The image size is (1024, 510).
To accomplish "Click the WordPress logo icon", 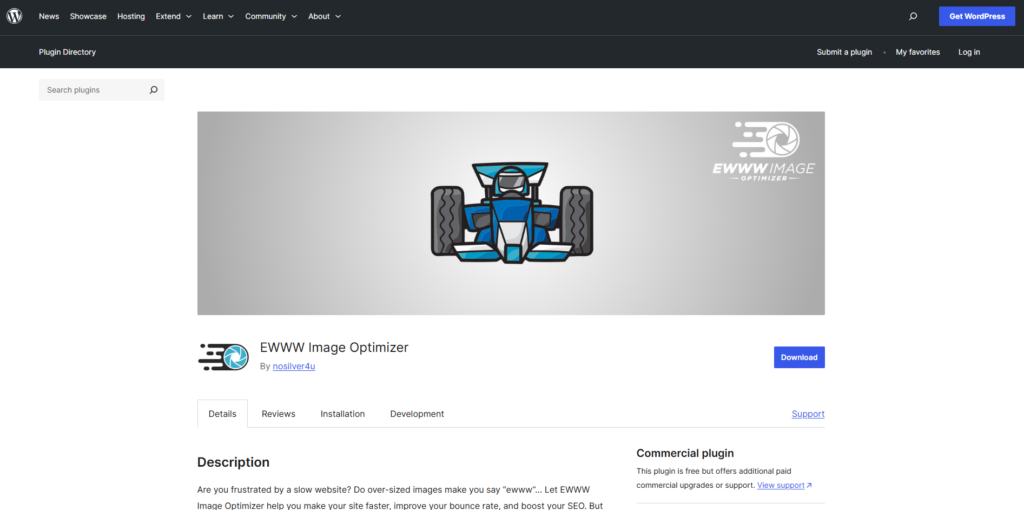I will [x=14, y=16].
